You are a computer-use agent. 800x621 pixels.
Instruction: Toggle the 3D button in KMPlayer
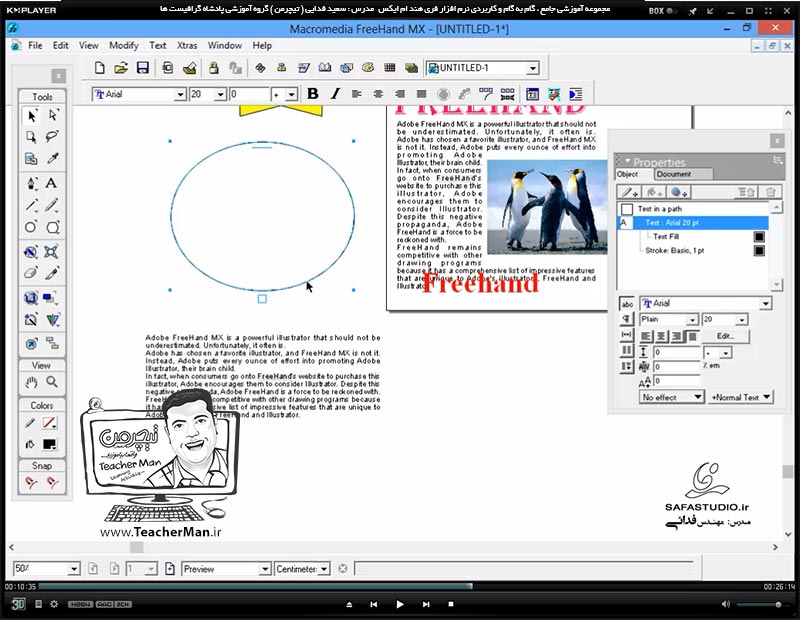pos(18,604)
